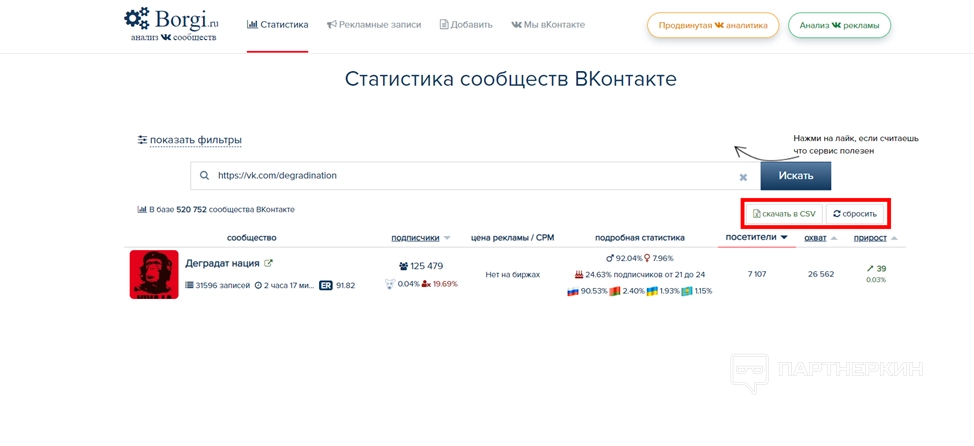Click the growth percentage 0.03%

(x=876, y=280)
